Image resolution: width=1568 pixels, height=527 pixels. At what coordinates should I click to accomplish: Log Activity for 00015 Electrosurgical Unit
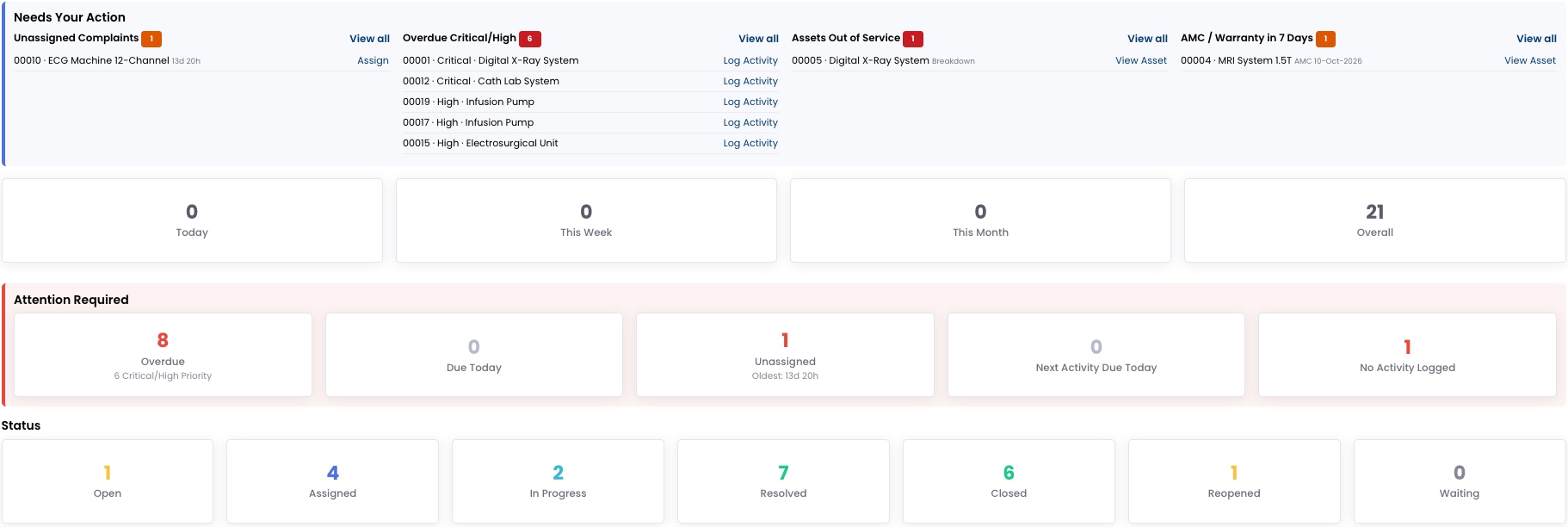pos(750,143)
